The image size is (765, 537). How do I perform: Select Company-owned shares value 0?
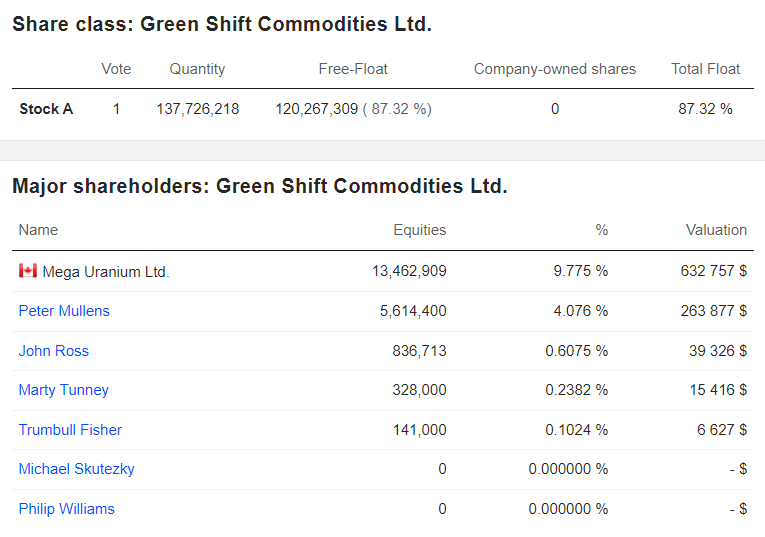click(x=555, y=109)
